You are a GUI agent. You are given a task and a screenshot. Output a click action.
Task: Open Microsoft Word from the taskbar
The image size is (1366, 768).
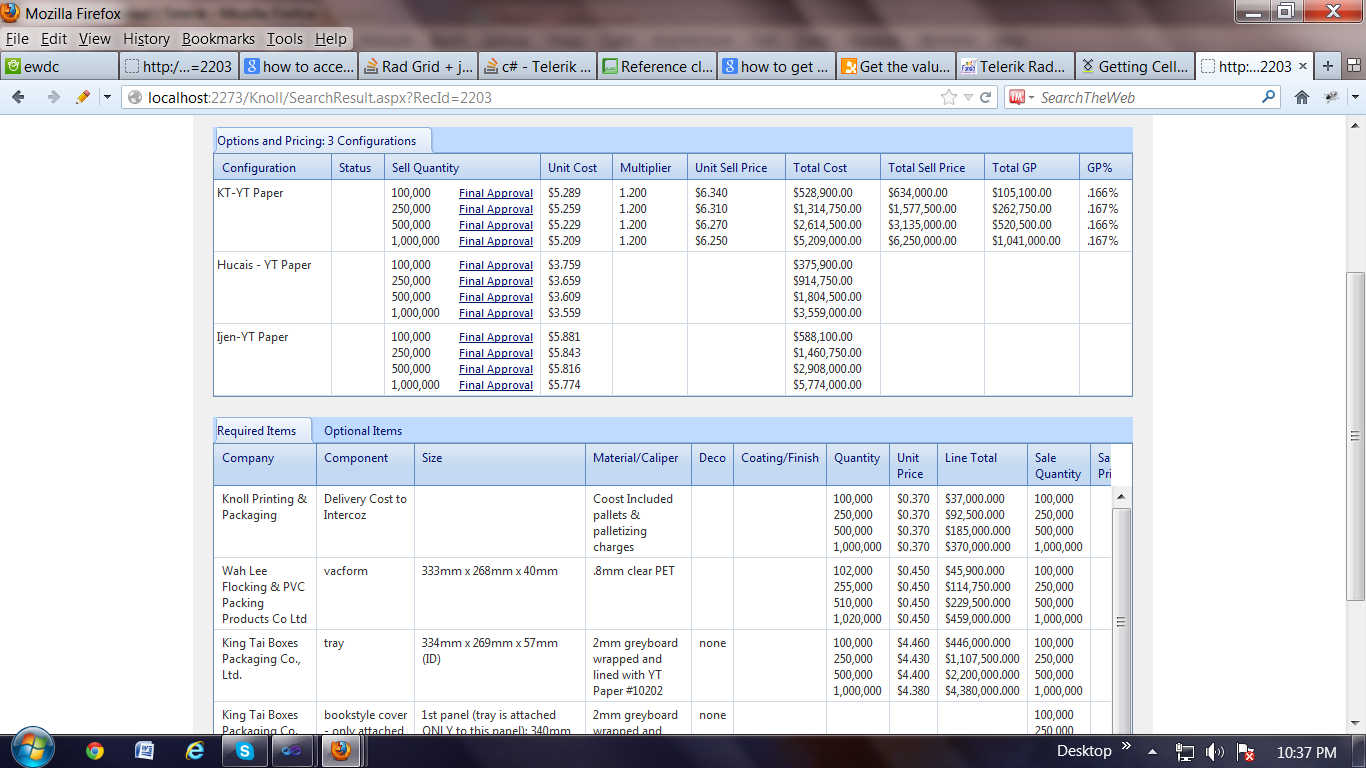(x=144, y=750)
